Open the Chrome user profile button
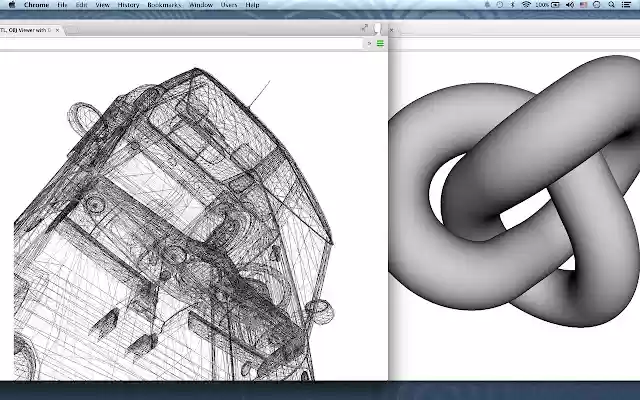 [378, 29]
